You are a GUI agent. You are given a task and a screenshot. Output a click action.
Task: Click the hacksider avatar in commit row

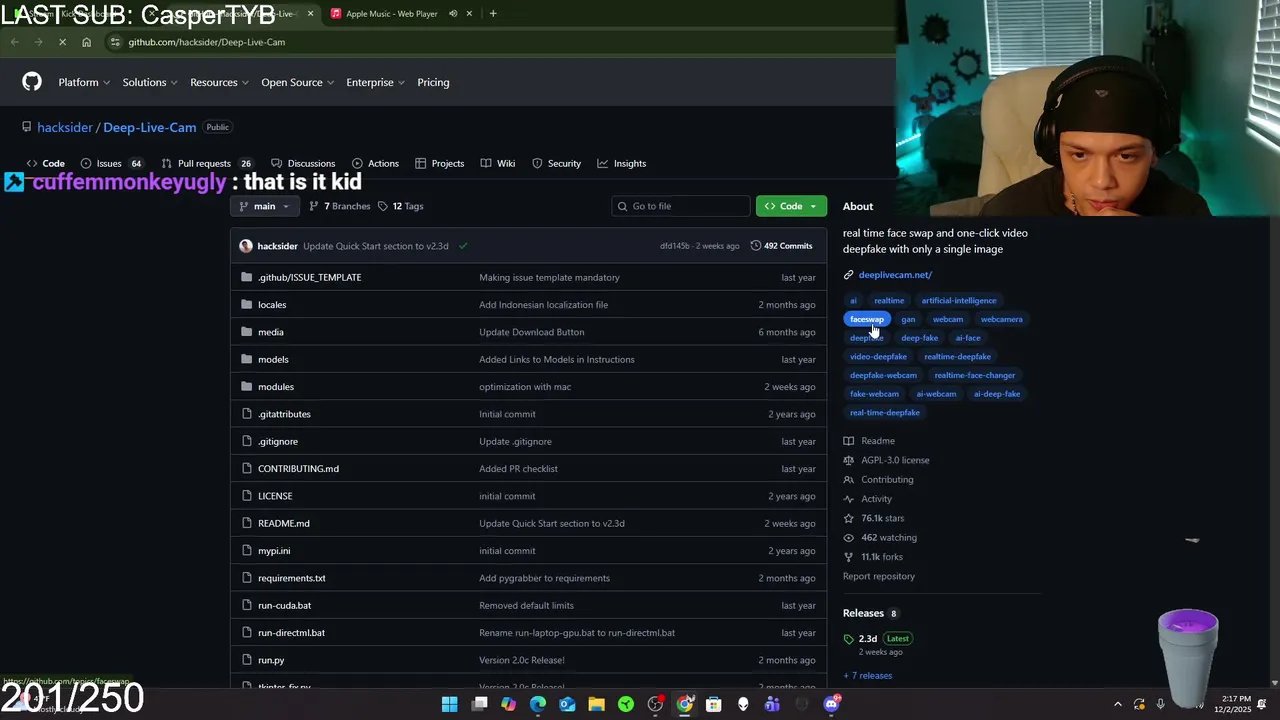click(246, 246)
